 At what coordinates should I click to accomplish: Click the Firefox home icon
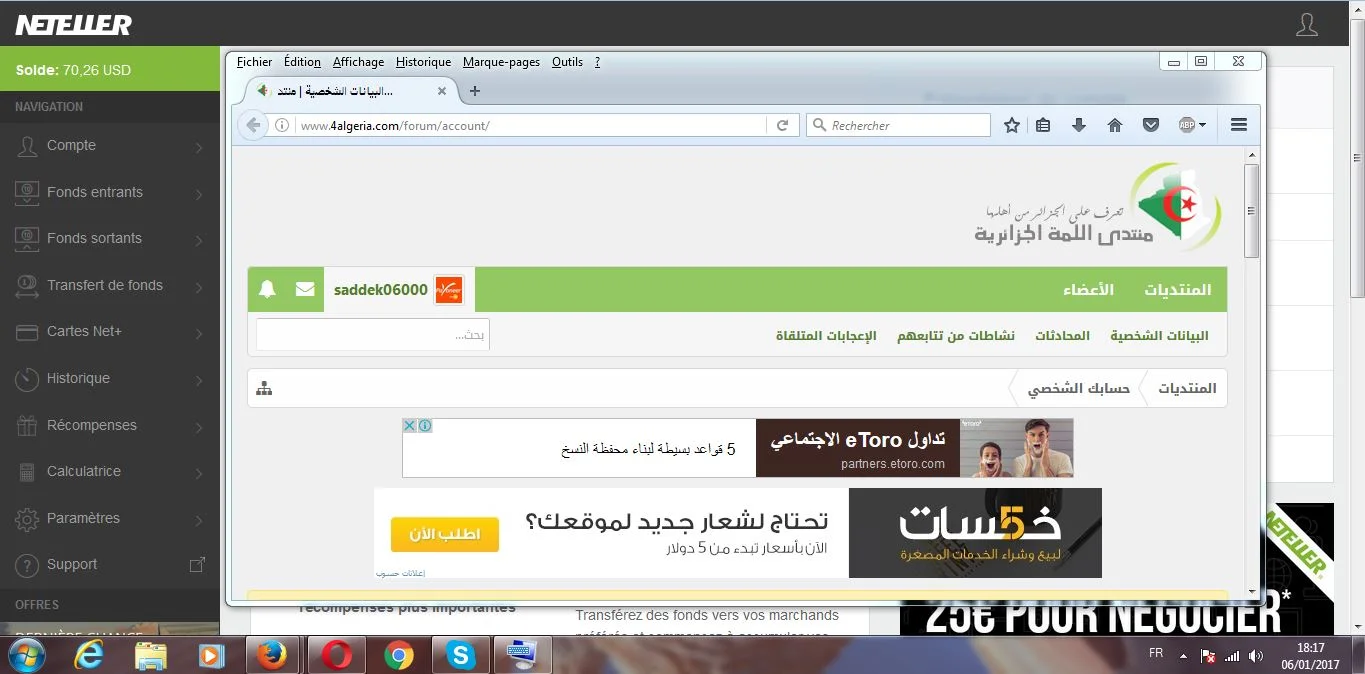pyautogui.click(x=1115, y=125)
